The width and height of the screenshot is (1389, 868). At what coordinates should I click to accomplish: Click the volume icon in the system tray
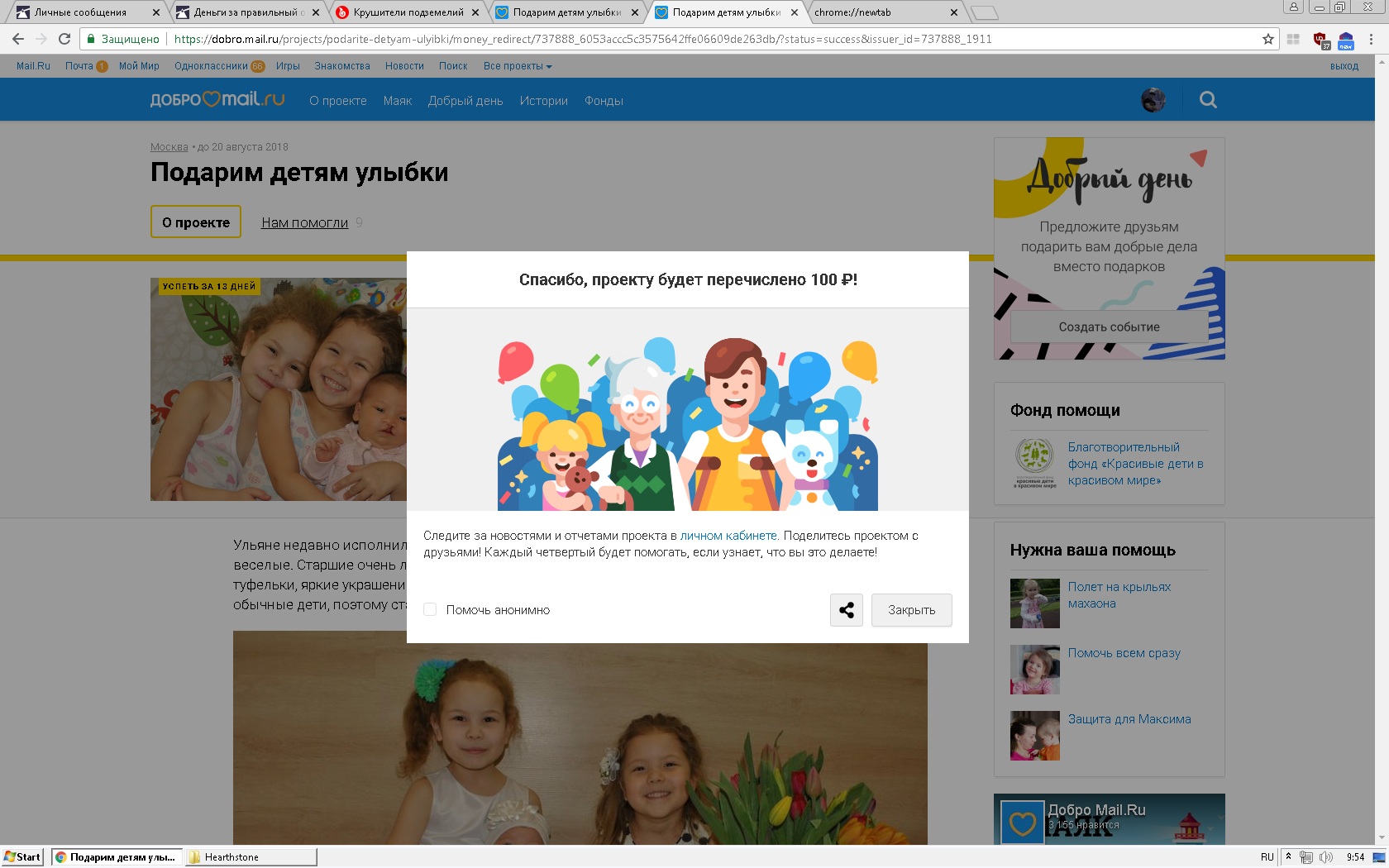point(1326,857)
